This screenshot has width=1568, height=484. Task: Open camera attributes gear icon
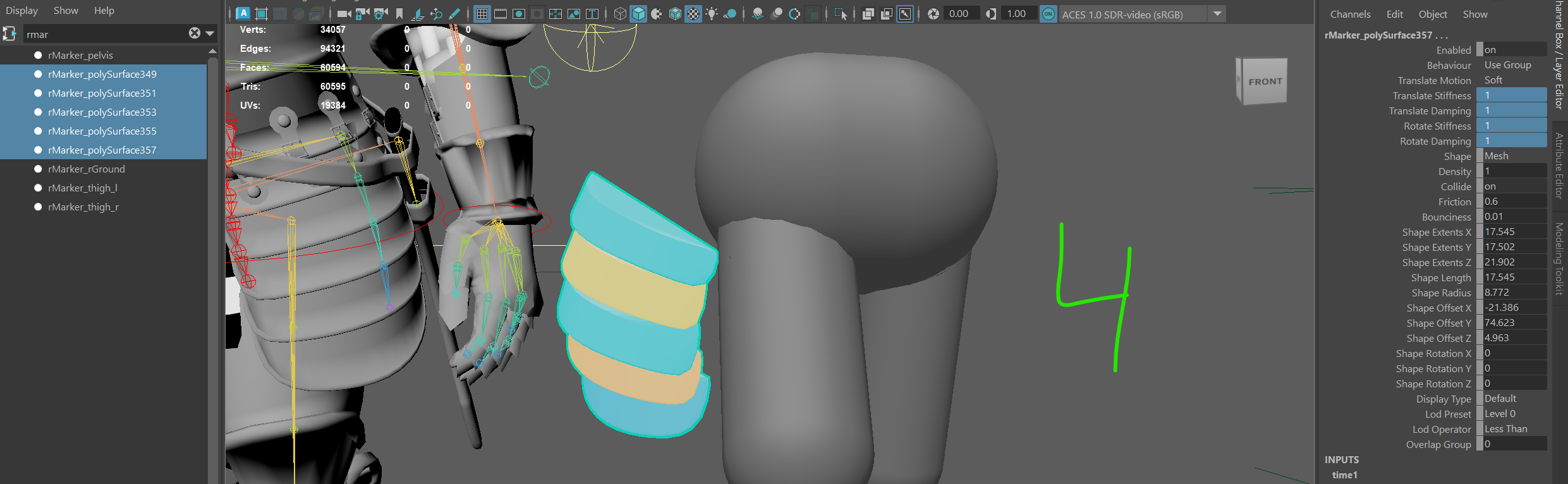pyautogui.click(x=380, y=14)
